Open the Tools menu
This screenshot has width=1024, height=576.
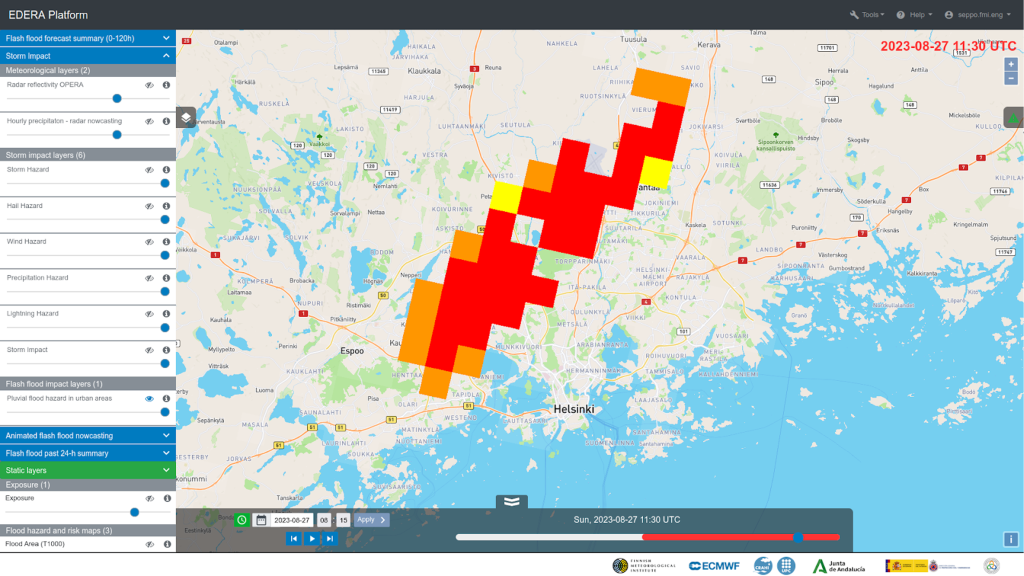pos(867,15)
